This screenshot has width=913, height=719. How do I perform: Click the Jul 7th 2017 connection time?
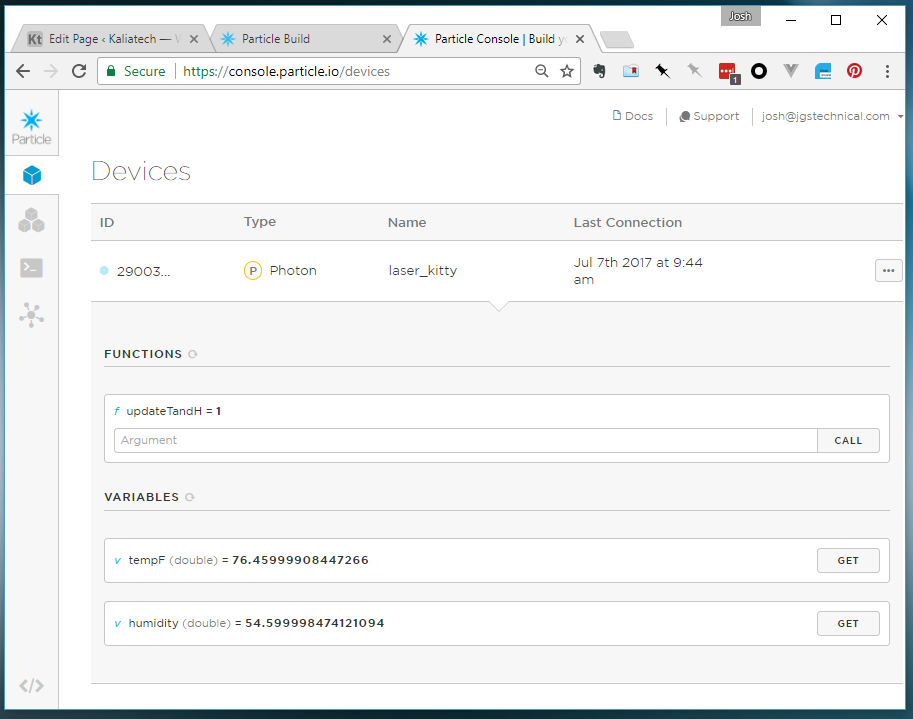(x=638, y=271)
